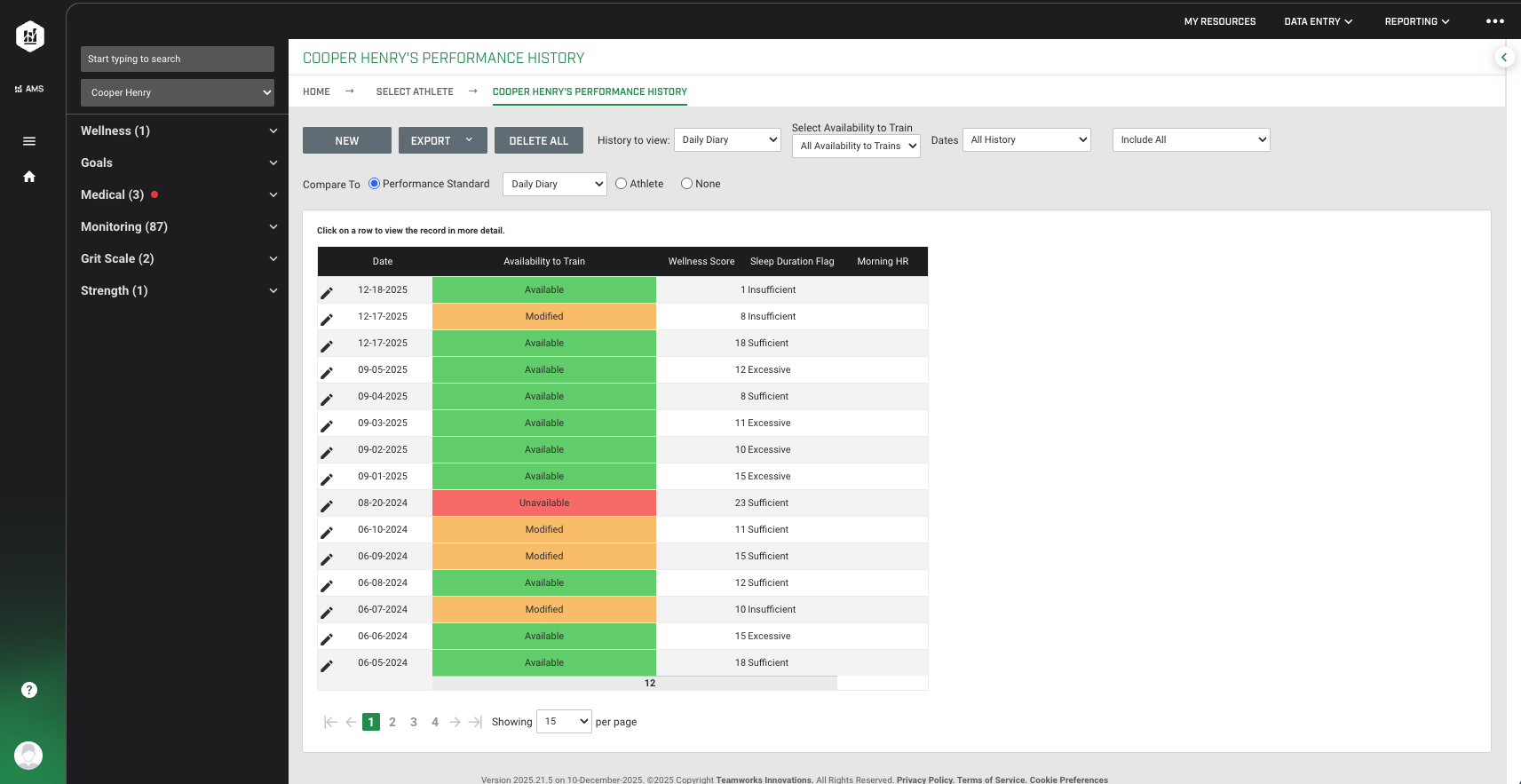
Task: Edit the 12-17-2025 Modified record pencil
Action: pos(327,319)
